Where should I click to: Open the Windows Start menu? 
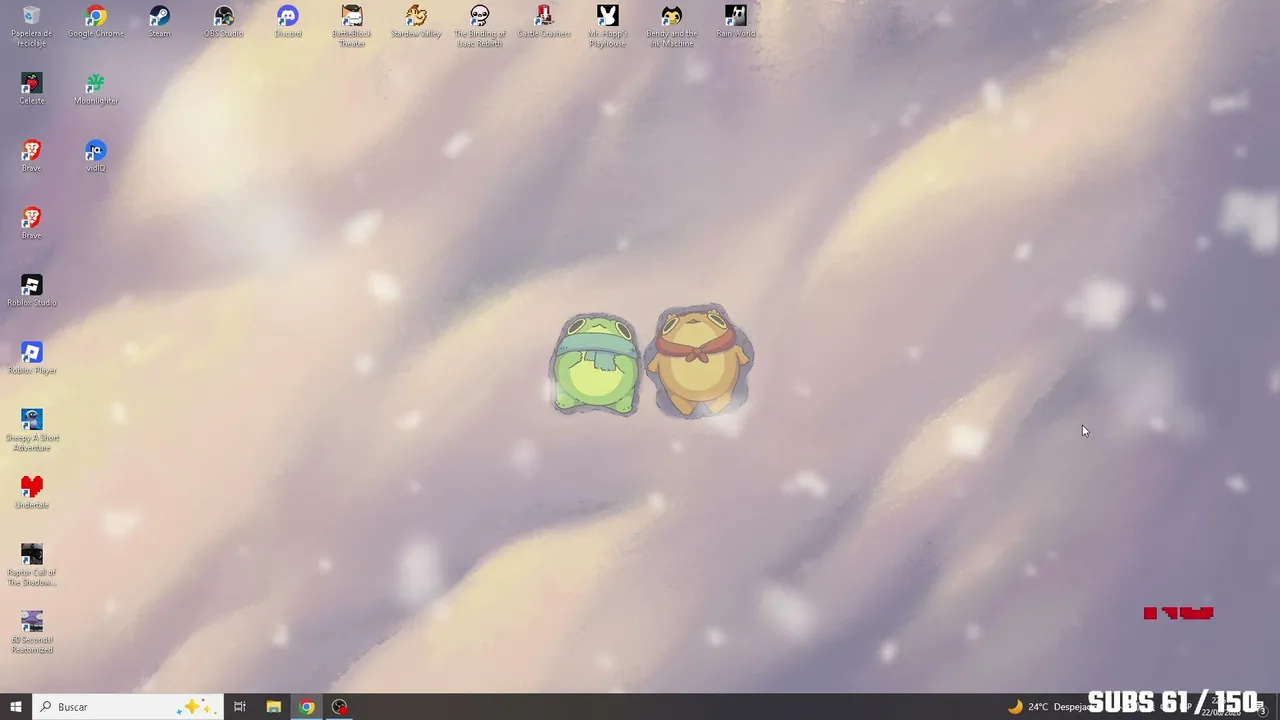pos(16,707)
